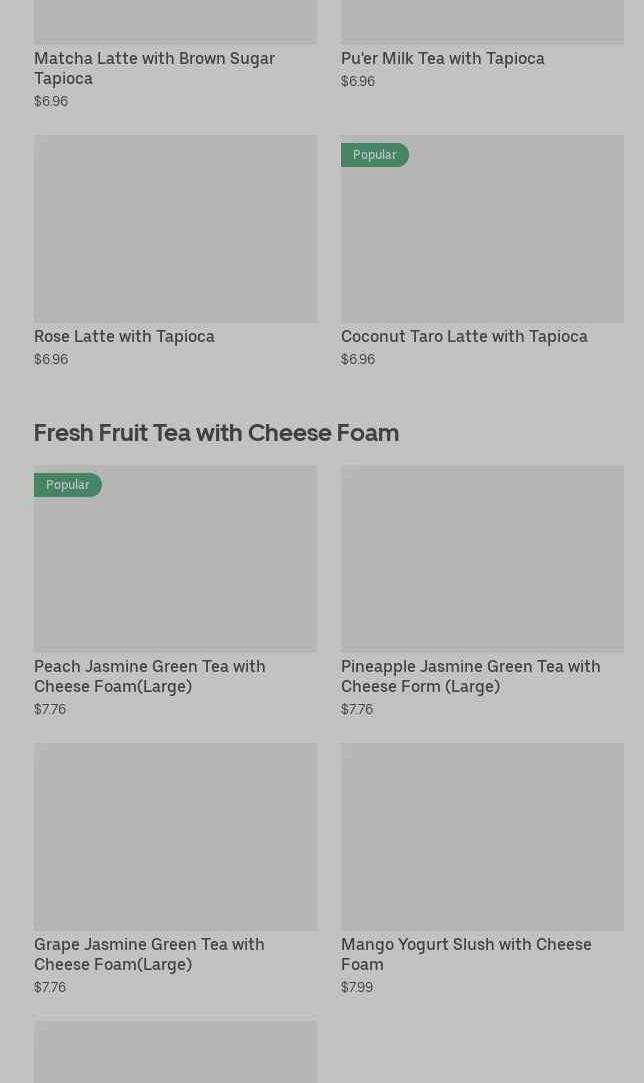Click the Coconut Taro Latte with Tapioca title
644x1083 pixels.
[464, 336]
